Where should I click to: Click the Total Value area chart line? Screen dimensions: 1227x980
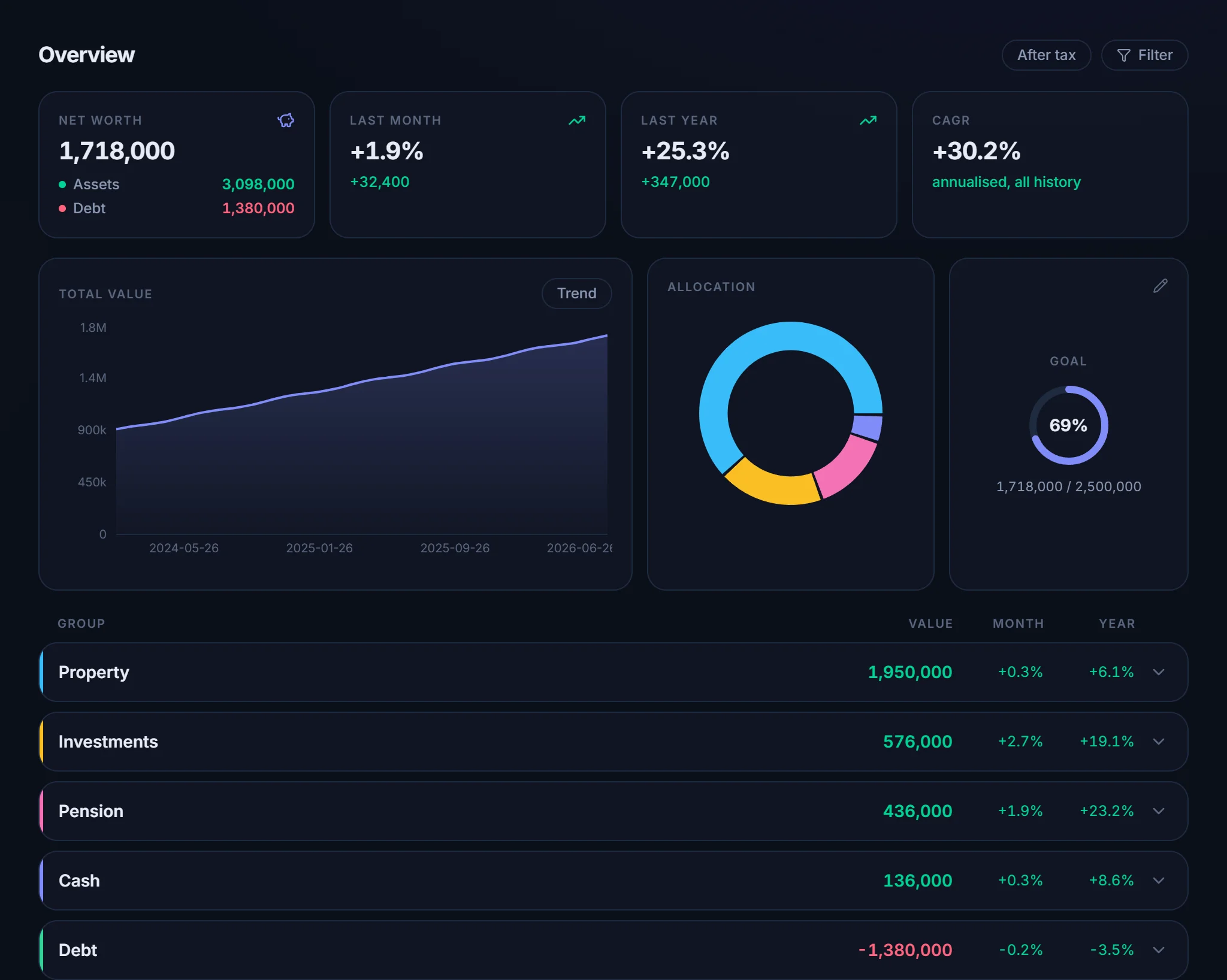coord(362,383)
